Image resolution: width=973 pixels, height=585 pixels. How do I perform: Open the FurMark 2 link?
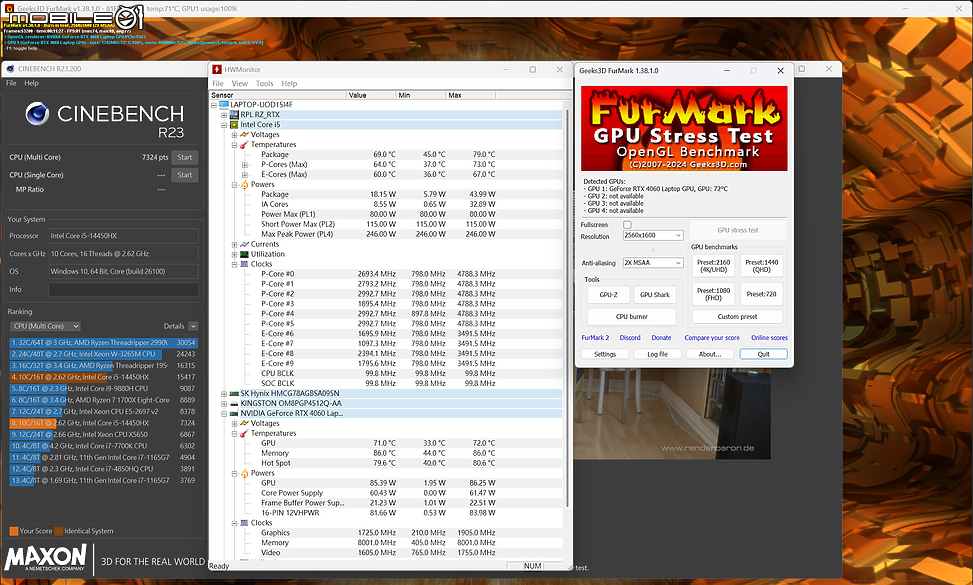[x=595, y=338]
